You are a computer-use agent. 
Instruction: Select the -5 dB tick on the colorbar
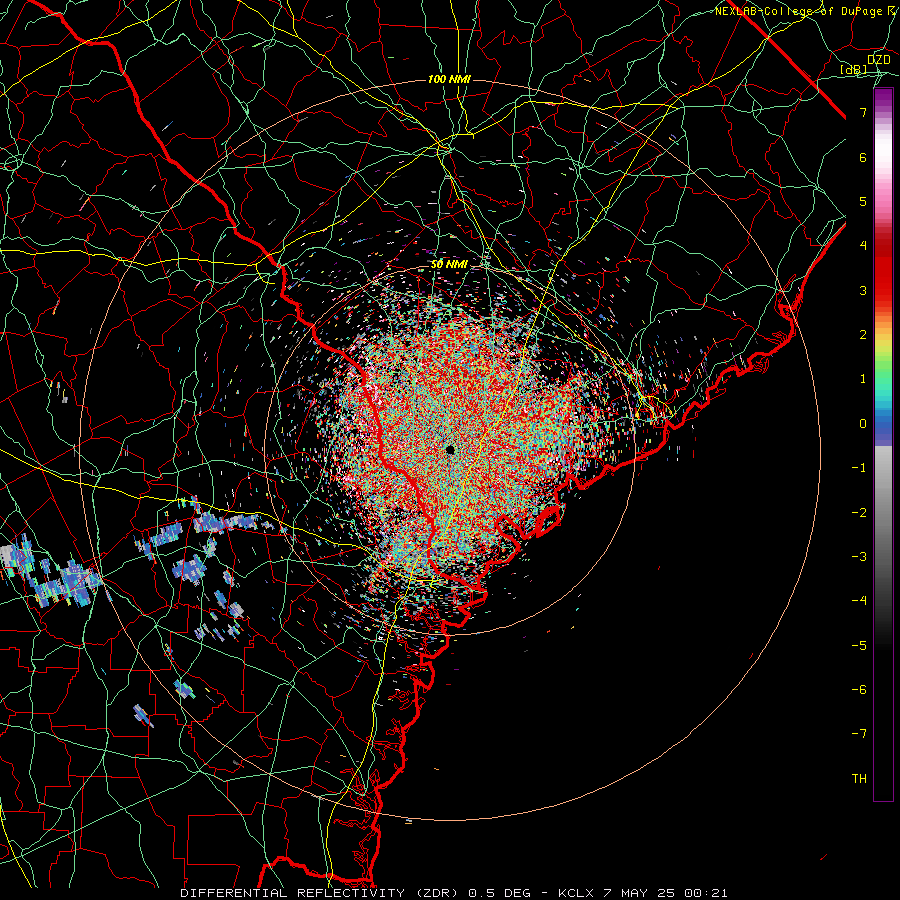[859, 646]
